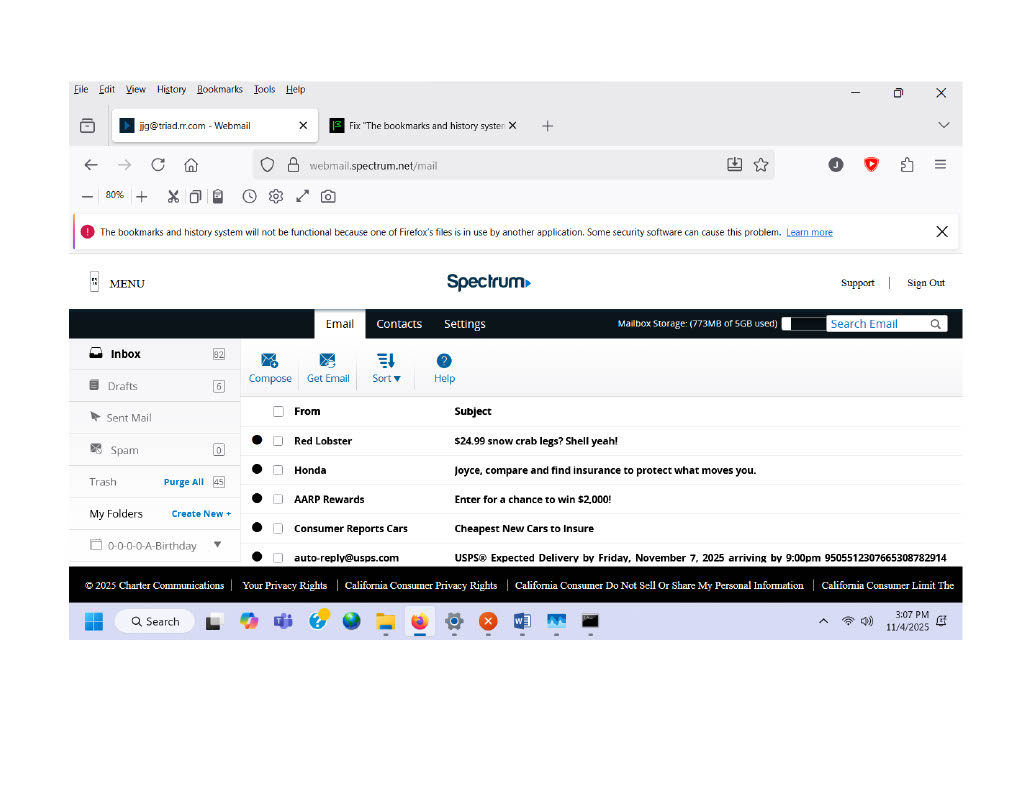Open the list all tabs chevron

(x=944, y=125)
